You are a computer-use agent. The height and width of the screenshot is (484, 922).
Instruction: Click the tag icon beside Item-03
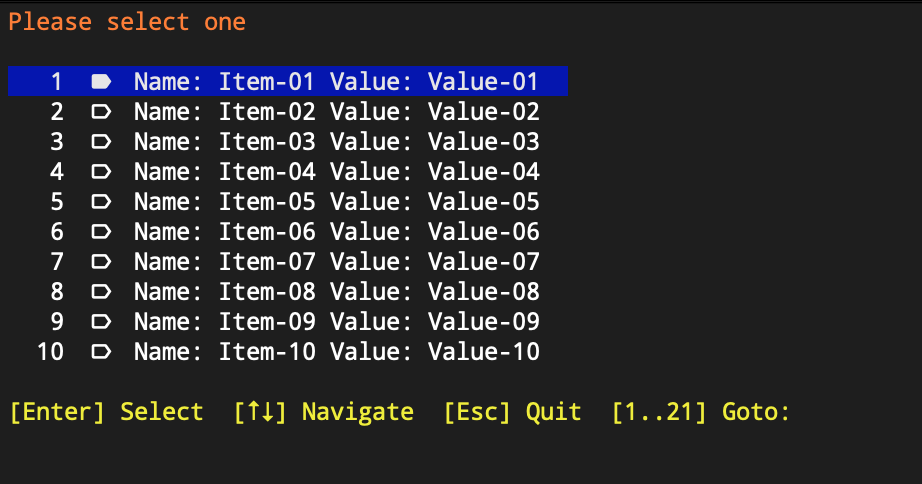click(101, 141)
